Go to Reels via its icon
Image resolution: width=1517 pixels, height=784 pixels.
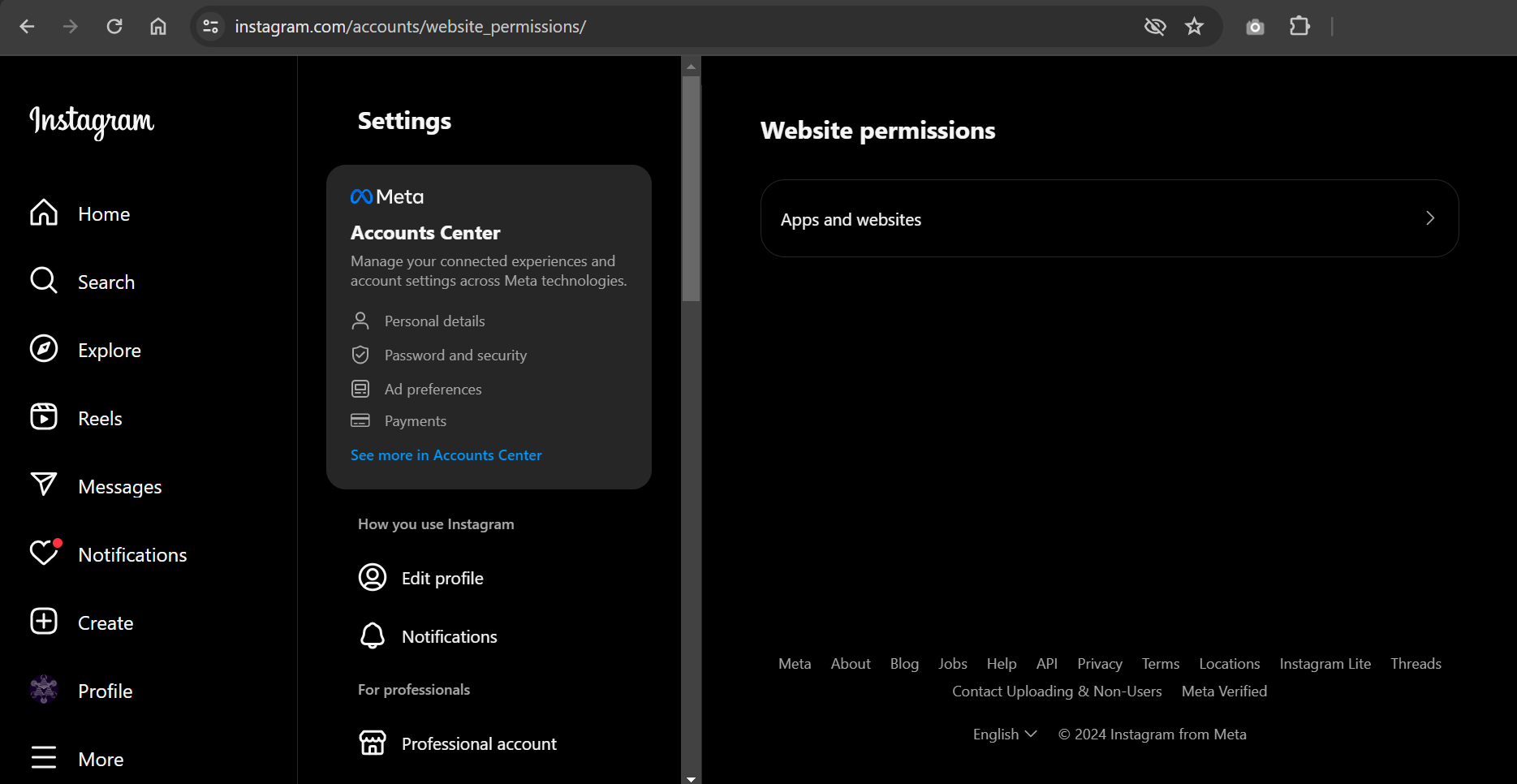click(44, 417)
